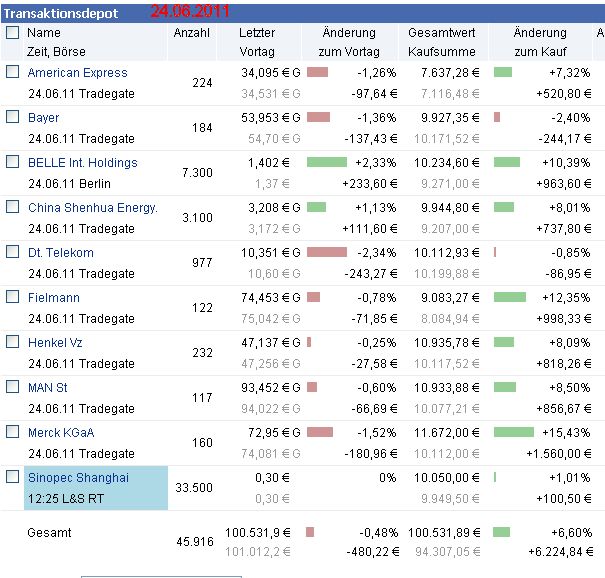The width and height of the screenshot is (605, 578).
Task: Select Sinopec Shanghai quantity 33.500
Action: pos(194,488)
